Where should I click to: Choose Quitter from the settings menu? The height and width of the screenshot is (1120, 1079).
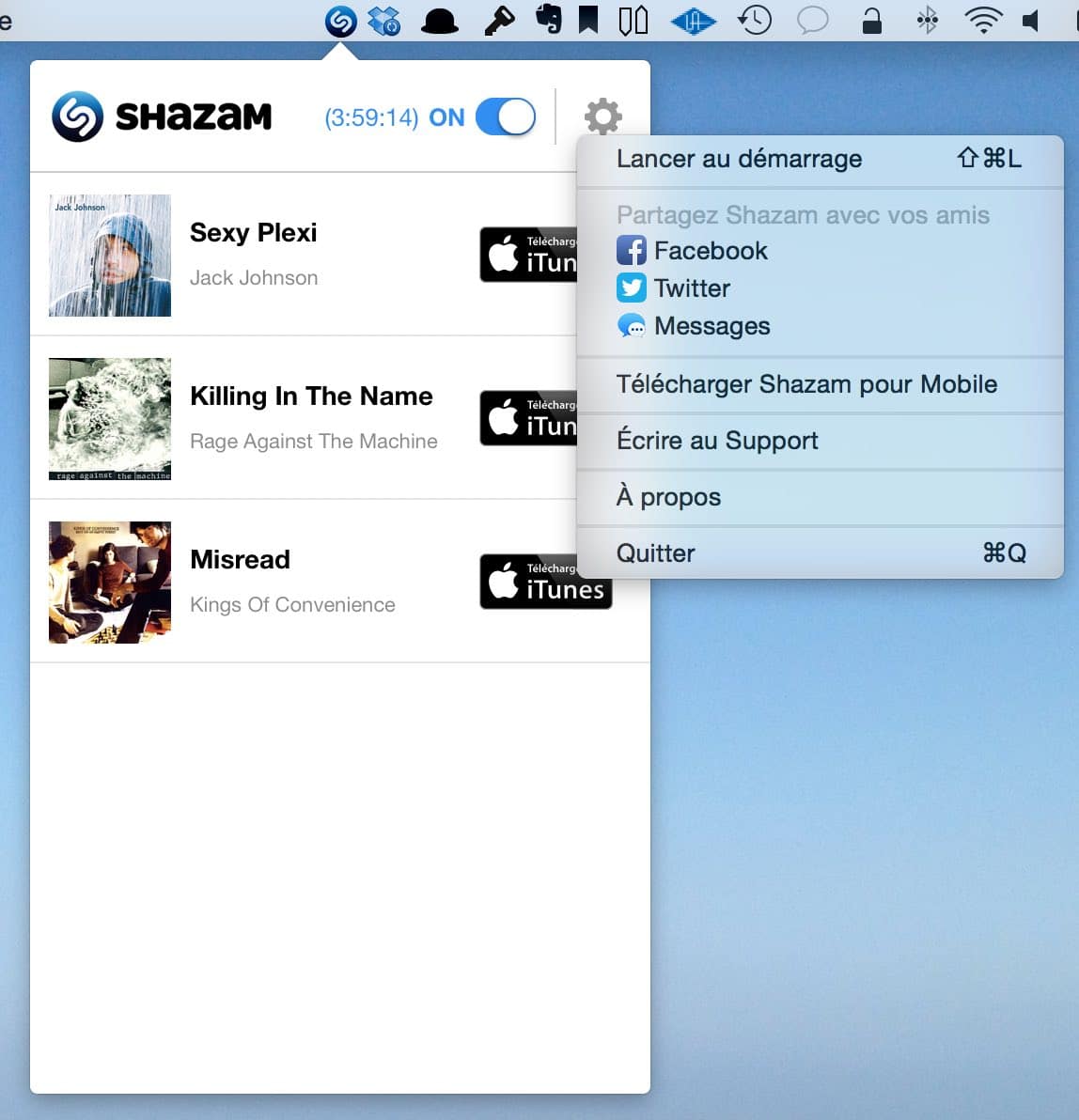point(820,552)
